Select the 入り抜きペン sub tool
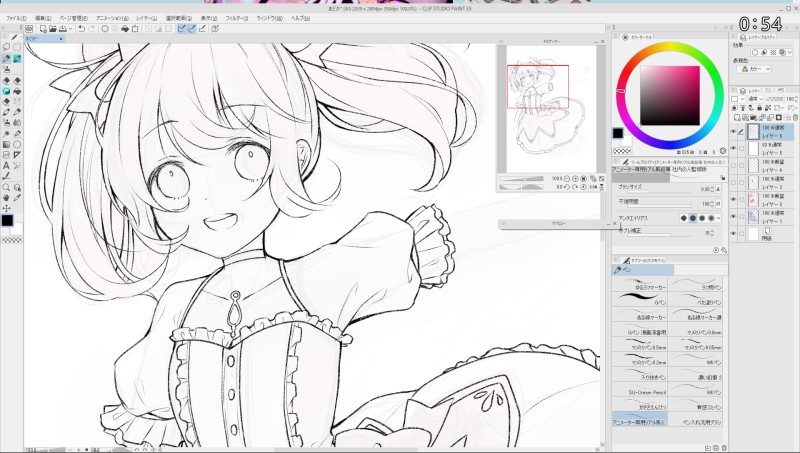The image size is (800, 453). click(x=640, y=374)
